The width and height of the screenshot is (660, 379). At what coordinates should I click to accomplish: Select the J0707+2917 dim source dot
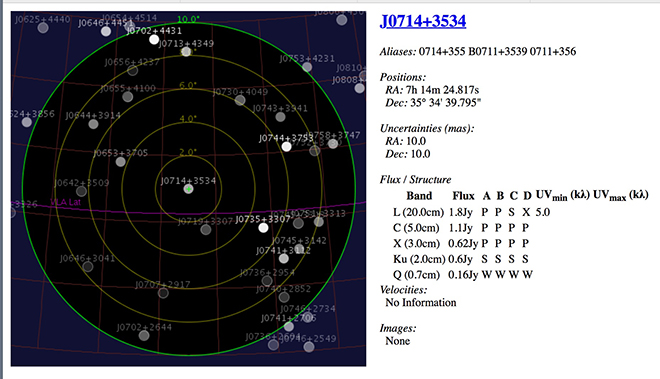(x=163, y=293)
